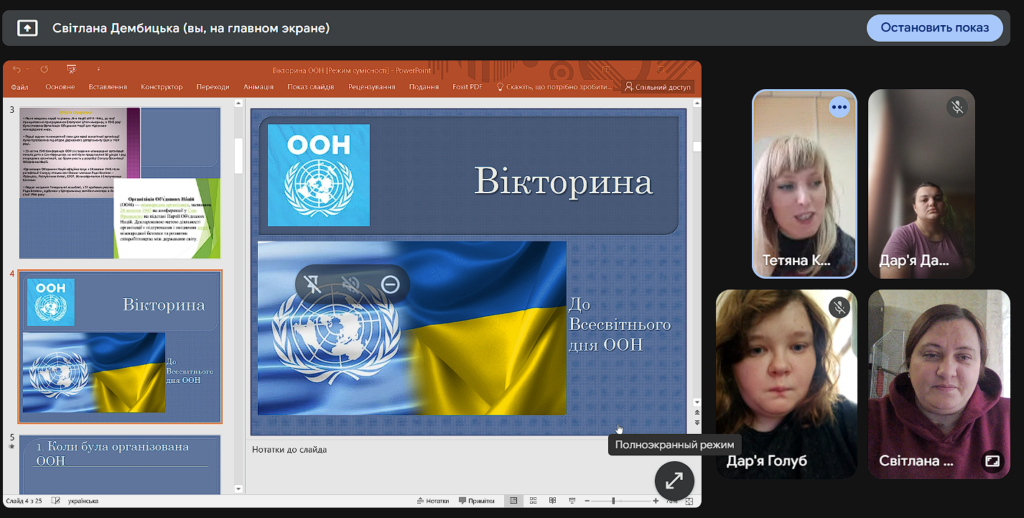Screen dimensions: 1024x518
Task: Switch to reading view in status bar
Action: tap(550, 500)
